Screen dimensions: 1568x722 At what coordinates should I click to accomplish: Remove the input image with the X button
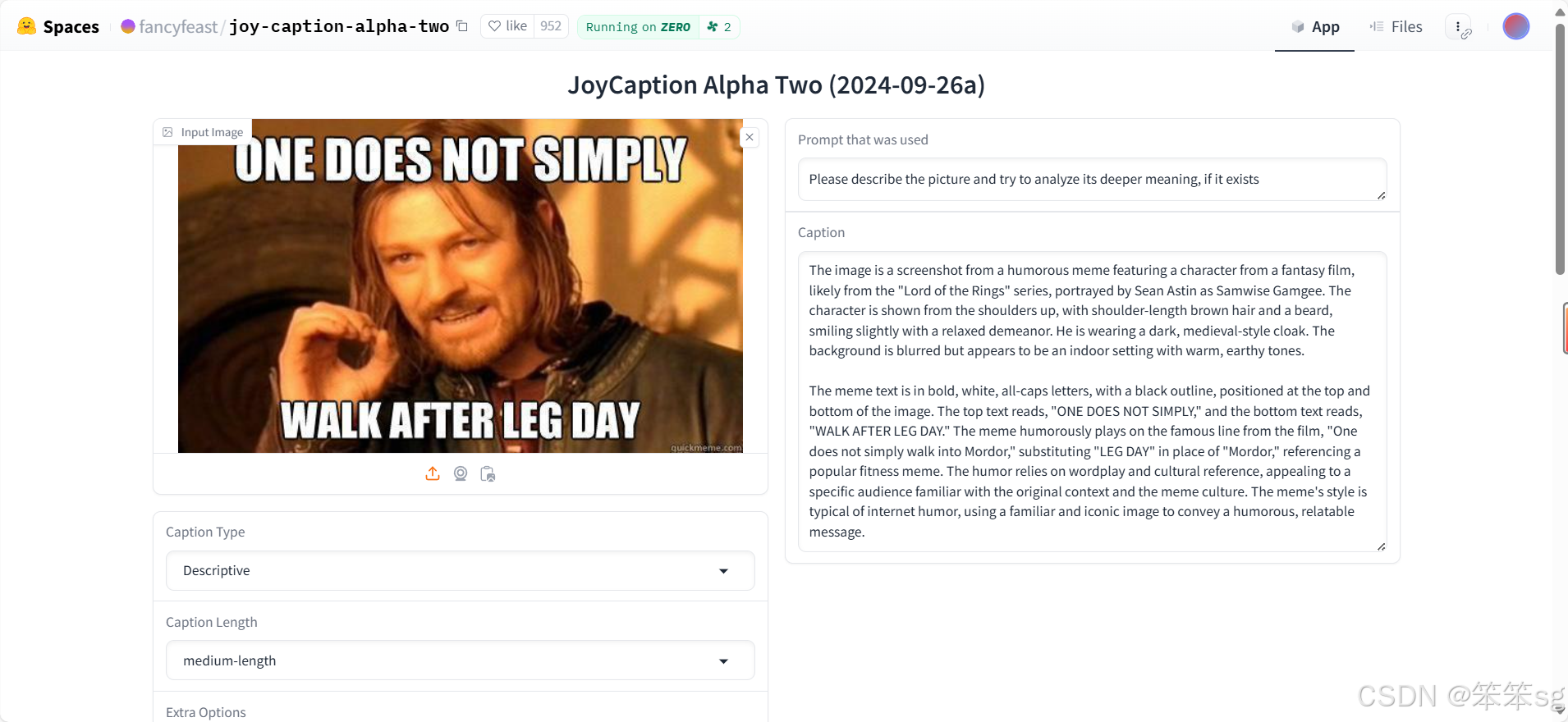pyautogui.click(x=750, y=137)
